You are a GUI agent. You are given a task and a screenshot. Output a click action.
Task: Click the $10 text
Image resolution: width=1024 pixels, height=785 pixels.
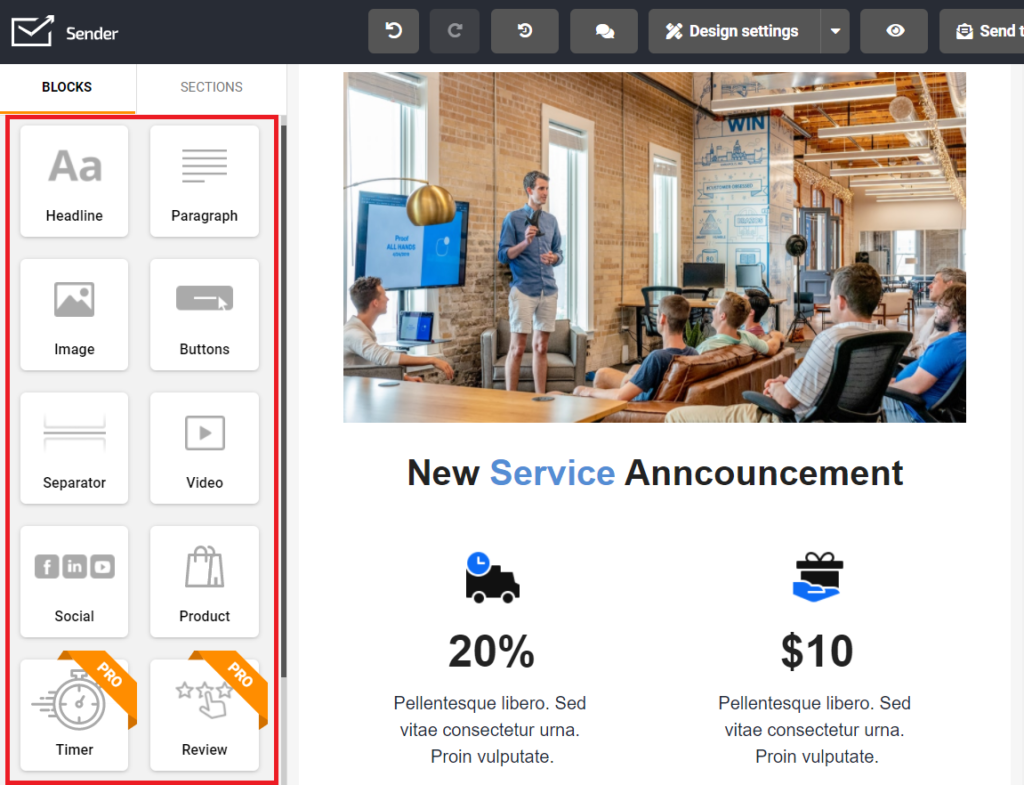point(817,651)
